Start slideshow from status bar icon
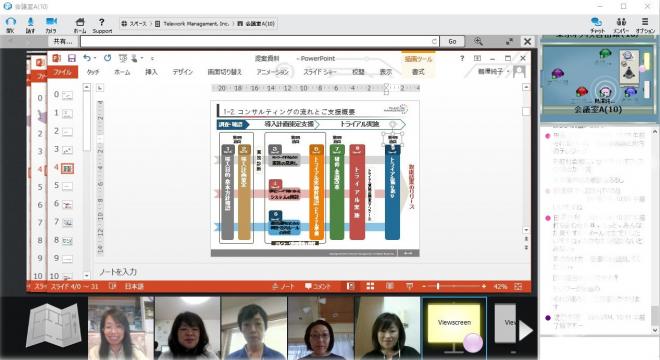This screenshot has height=360, width=660. tap(409, 286)
